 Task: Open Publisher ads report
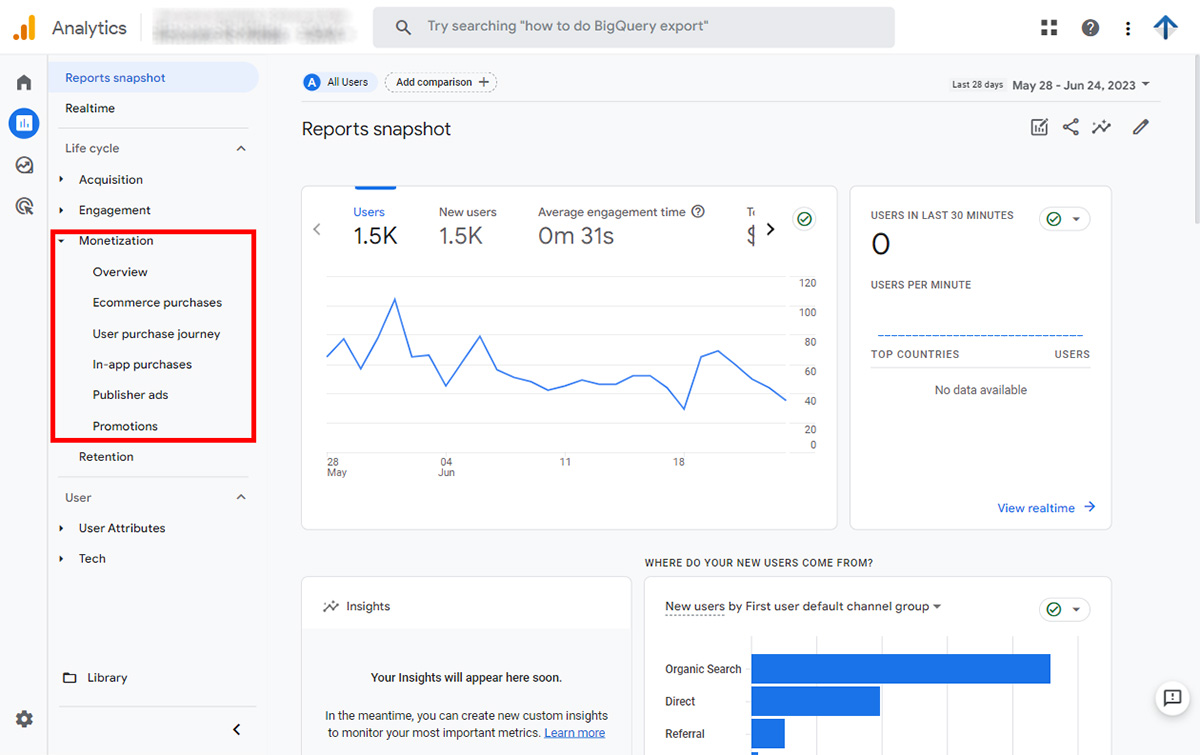[130, 395]
